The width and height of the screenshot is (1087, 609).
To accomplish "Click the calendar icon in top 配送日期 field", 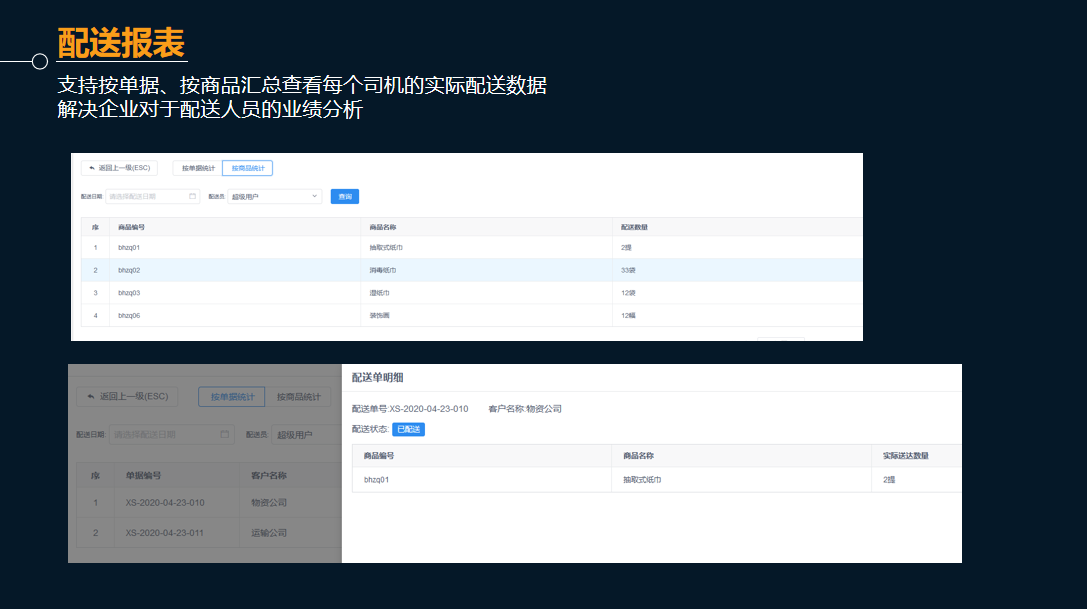I will point(193,196).
